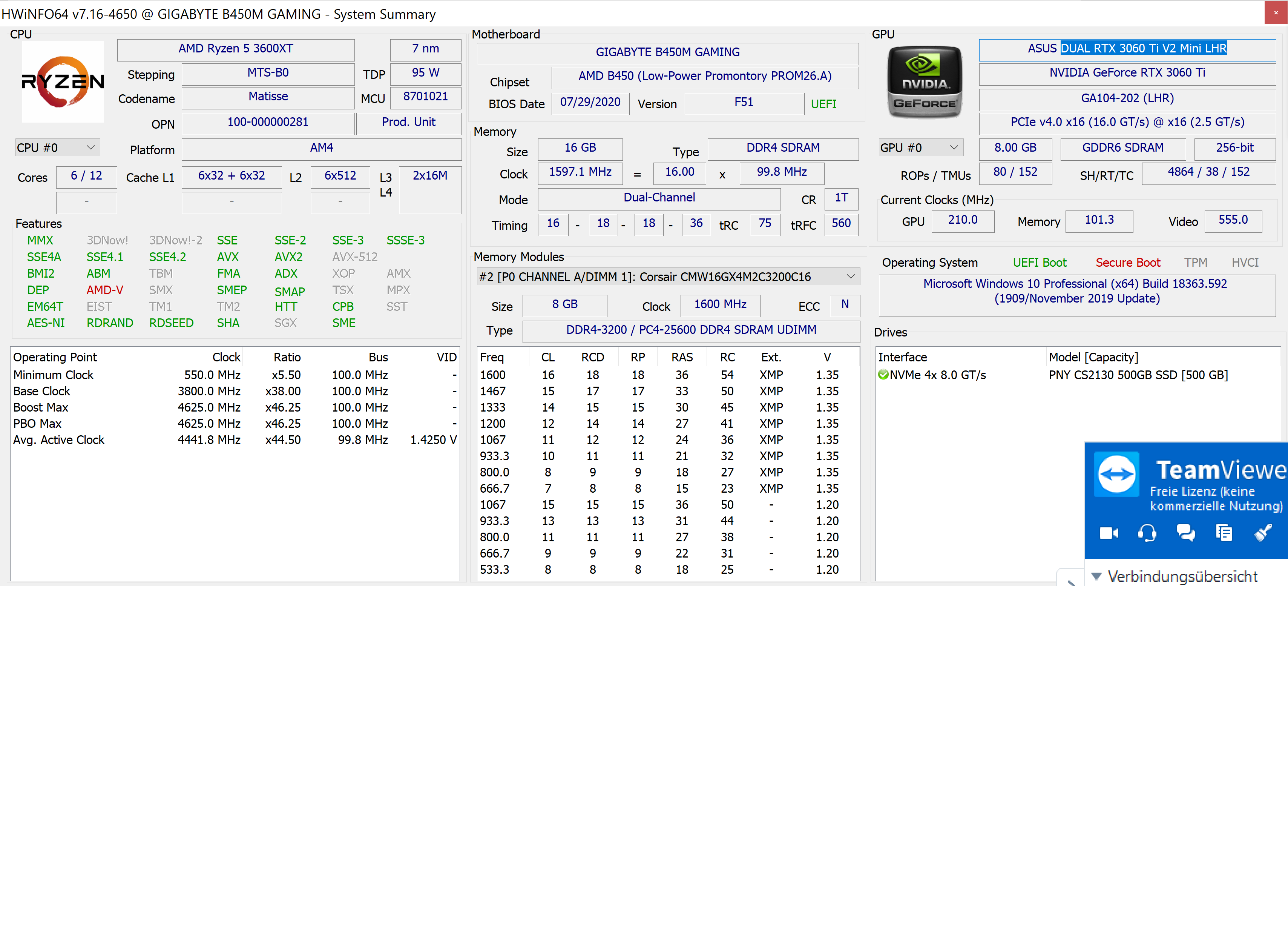Screen dimensions: 1288x931
Task: Click the green NVMe drive status icon
Action: tap(883, 375)
